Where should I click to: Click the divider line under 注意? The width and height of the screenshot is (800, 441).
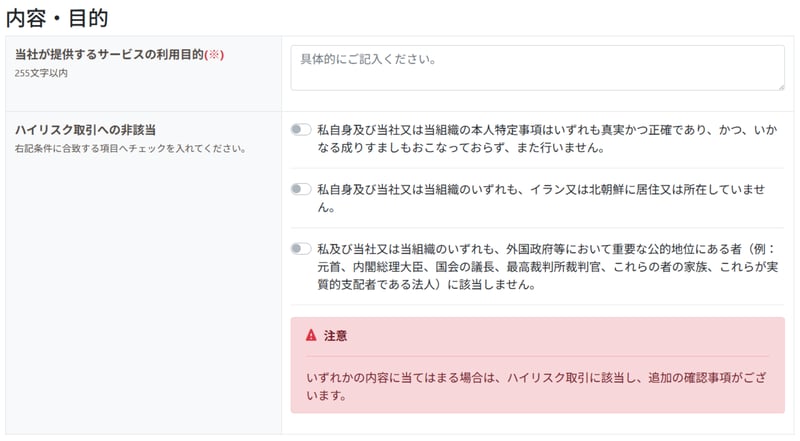[x=537, y=357]
